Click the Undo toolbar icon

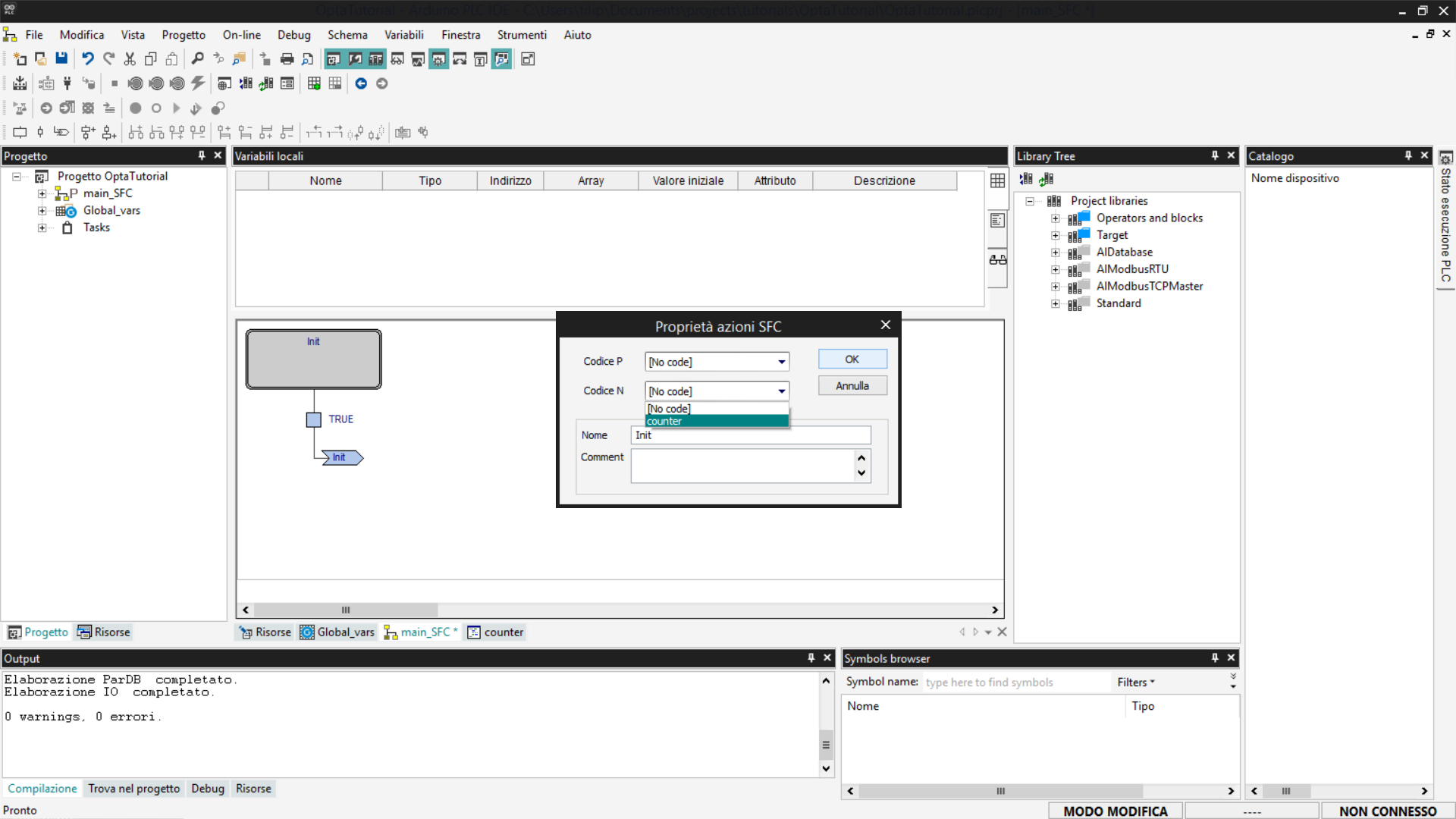pyautogui.click(x=88, y=58)
